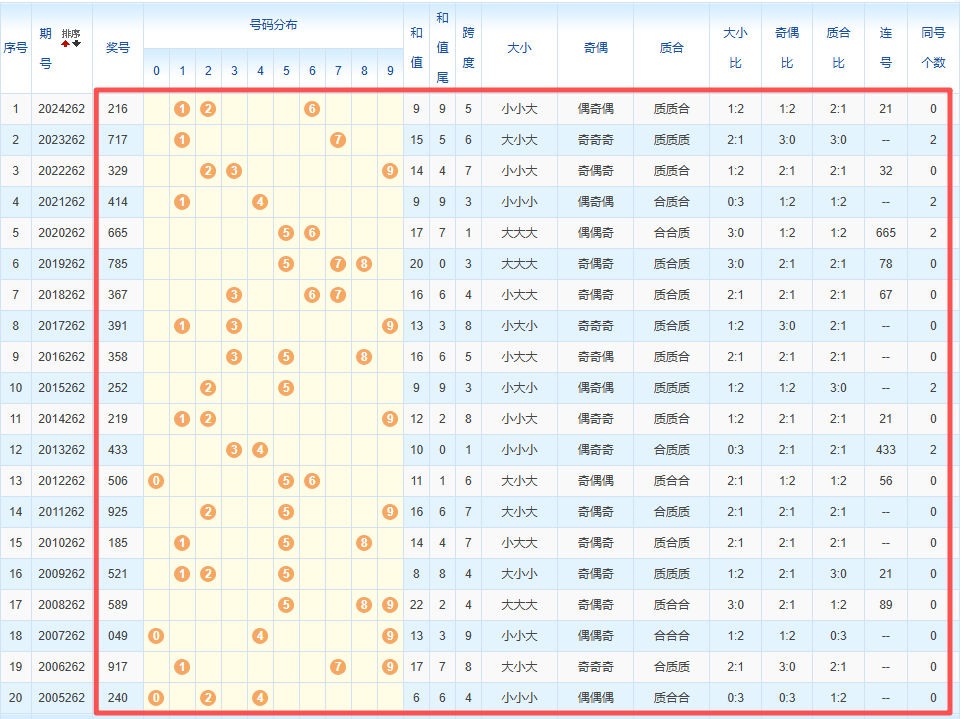Click the 跨度 column header
The height and width of the screenshot is (719, 964).
pos(468,48)
